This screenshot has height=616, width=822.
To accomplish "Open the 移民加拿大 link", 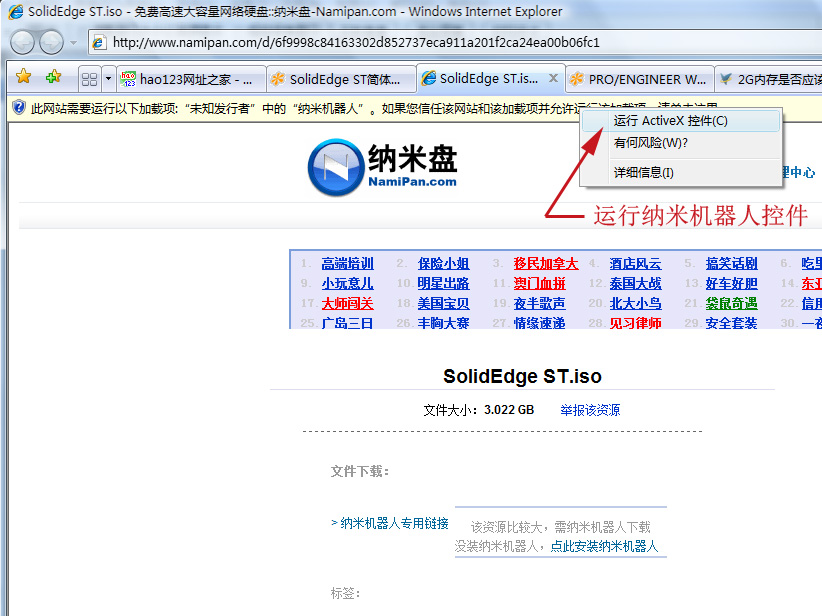I will 546,263.
